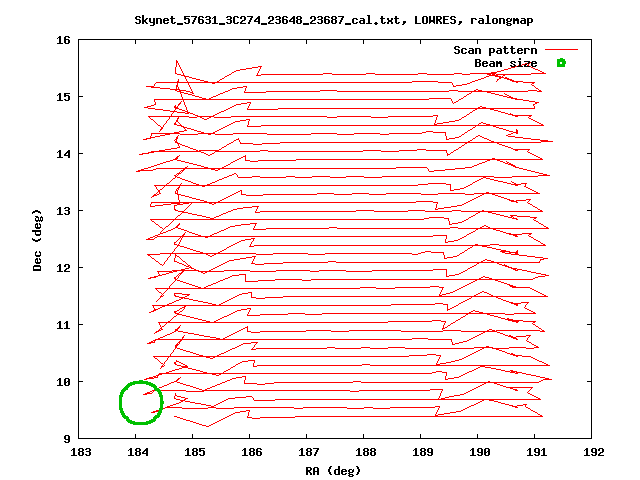Click the y-axis tick label 16
The width and height of the screenshot is (640, 480).
pos(64,40)
